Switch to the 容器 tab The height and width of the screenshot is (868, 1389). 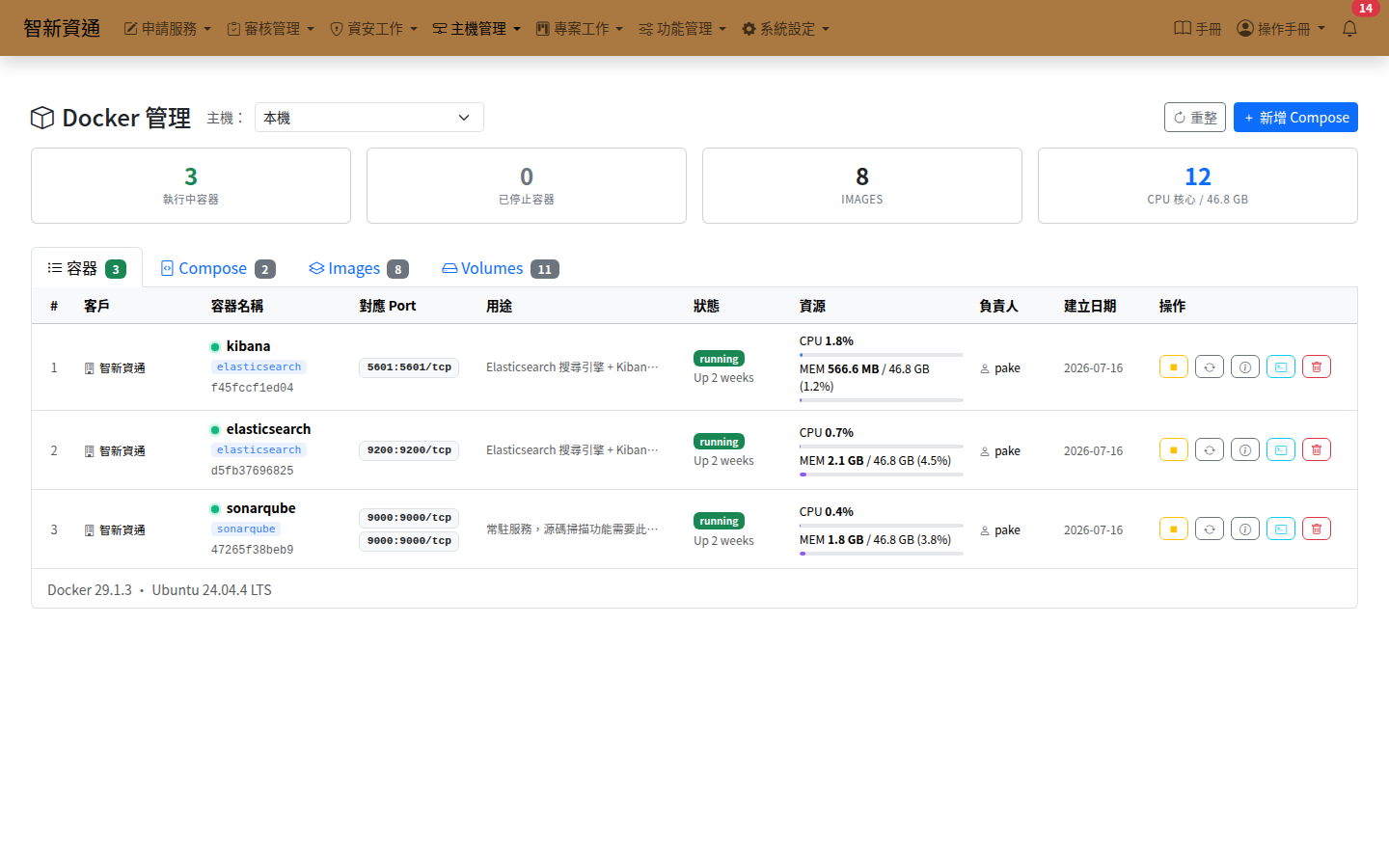(87, 268)
